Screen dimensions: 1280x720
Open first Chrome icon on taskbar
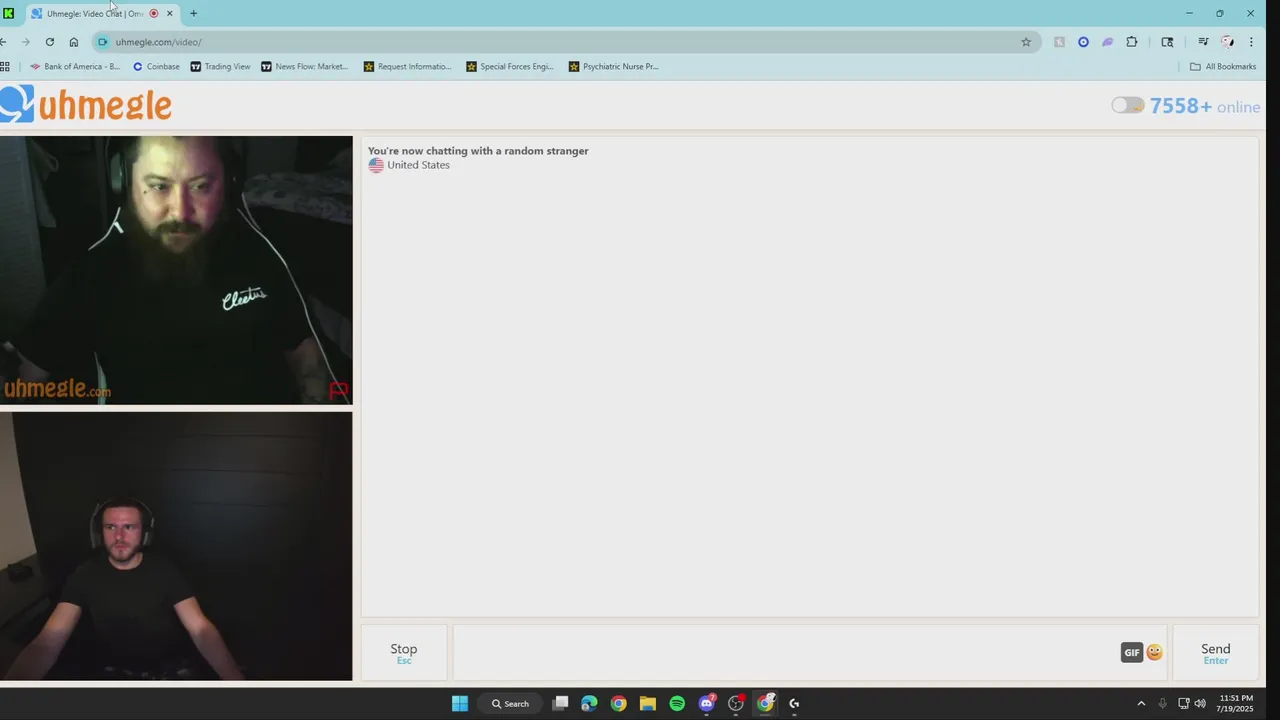pyautogui.click(x=619, y=704)
